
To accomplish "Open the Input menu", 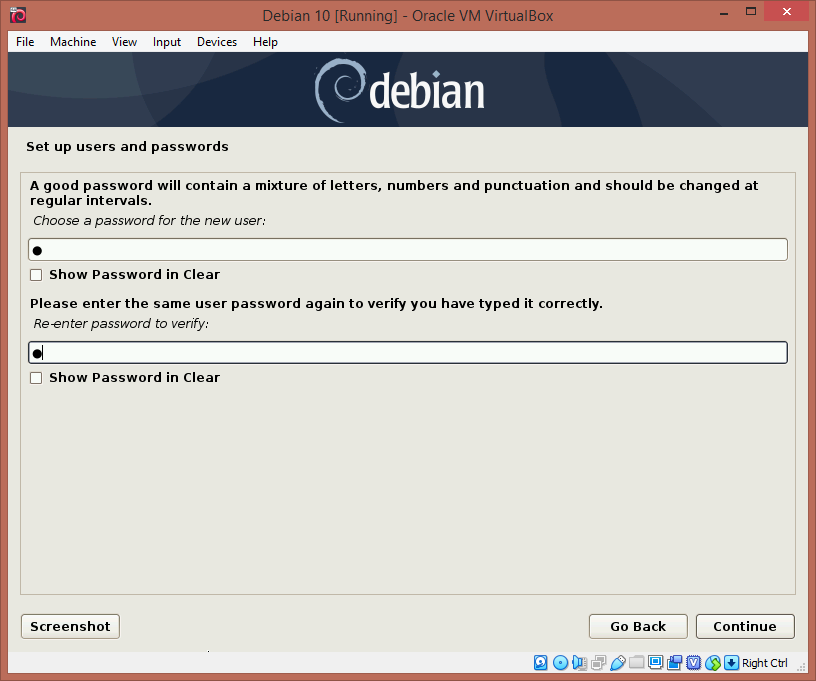I will [x=167, y=42].
